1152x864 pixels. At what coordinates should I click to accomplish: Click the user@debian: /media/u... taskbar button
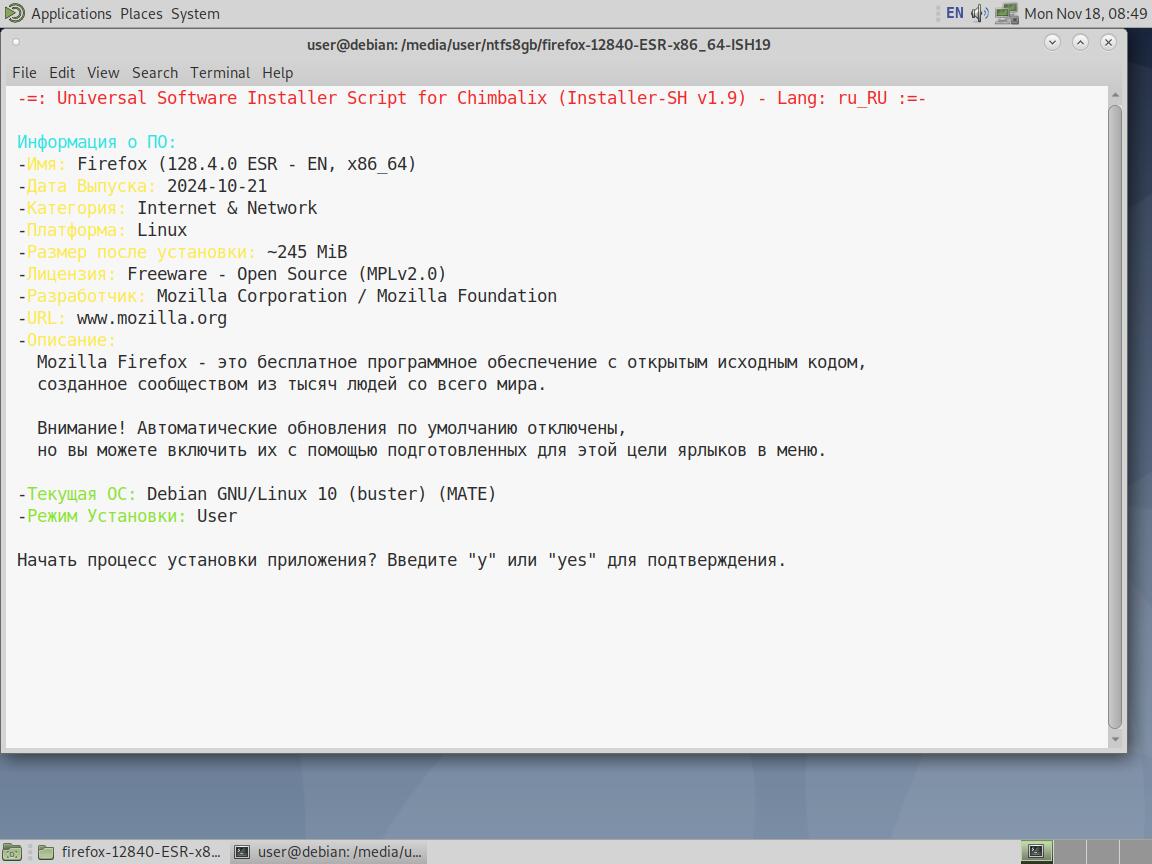tap(328, 852)
